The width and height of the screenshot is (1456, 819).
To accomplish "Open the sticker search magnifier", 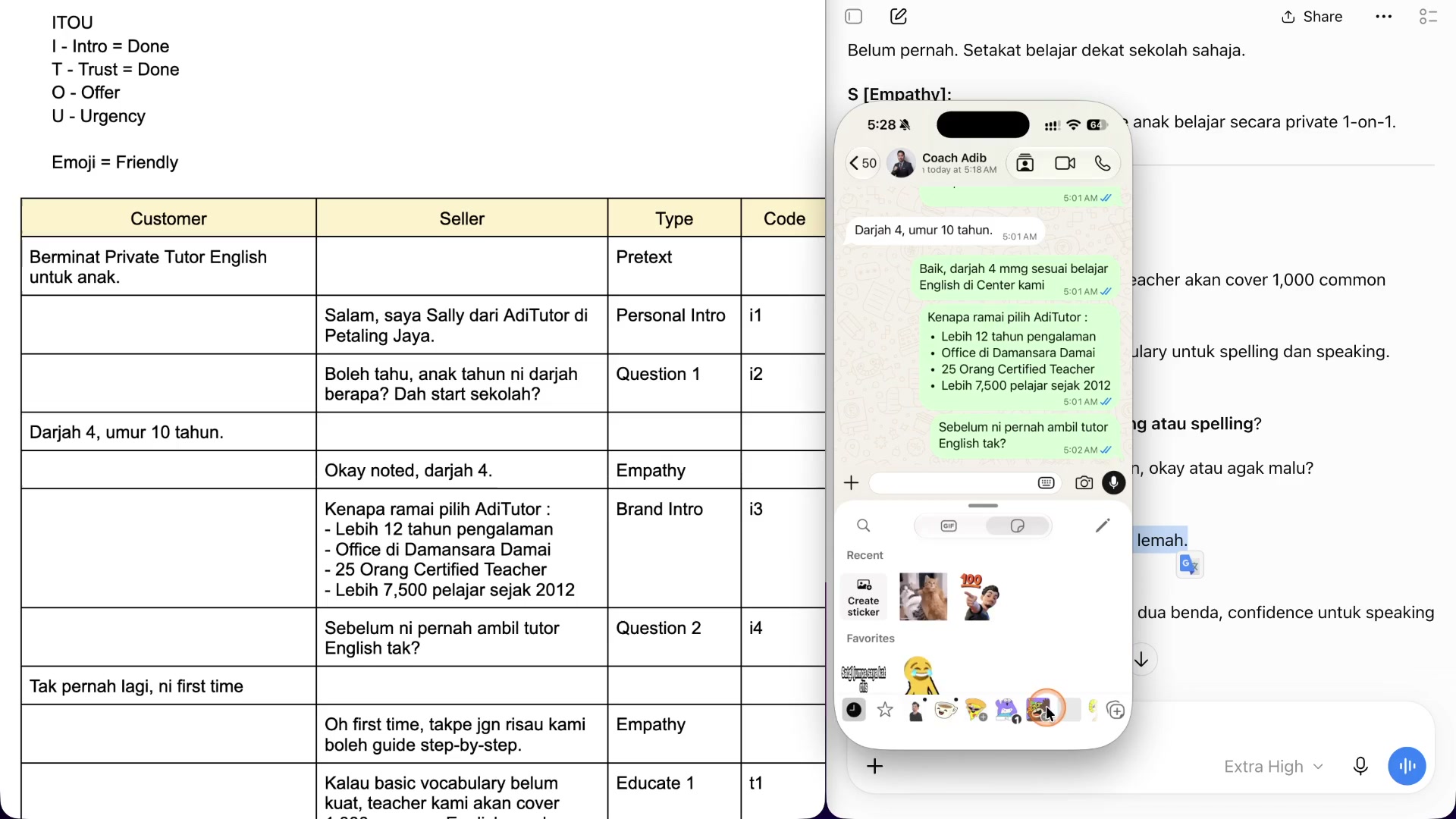I will pos(863,526).
